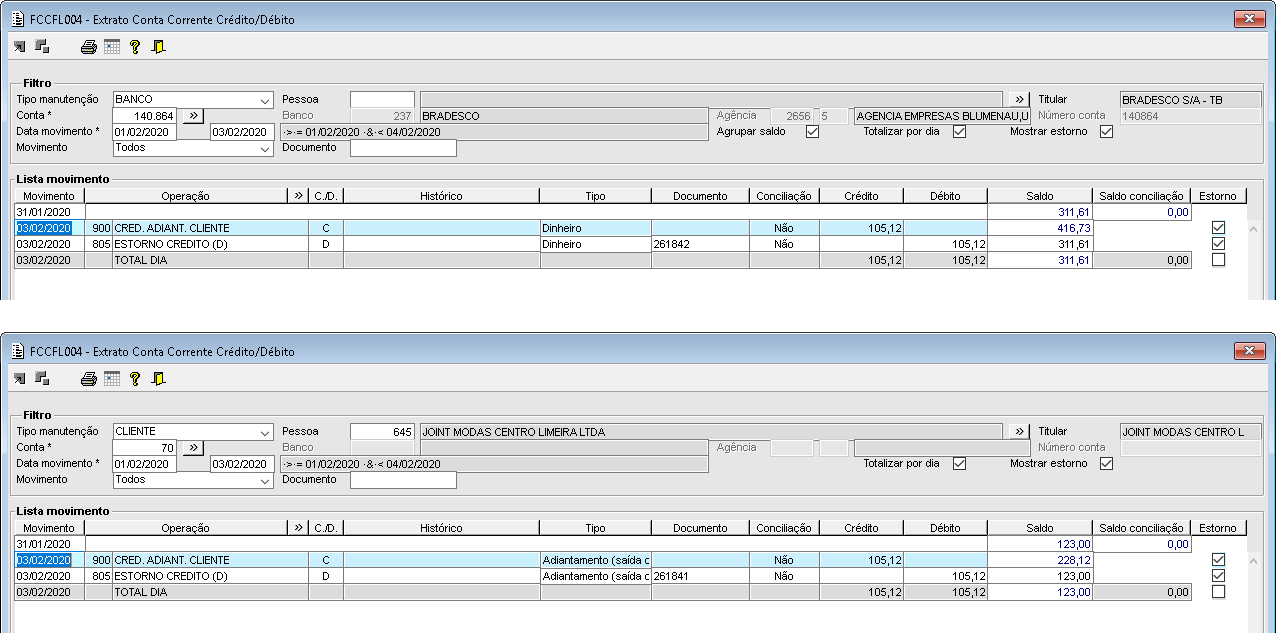Click the » column expander in the BANCO window grid header
The height and width of the screenshot is (640, 1276).
coord(297,196)
